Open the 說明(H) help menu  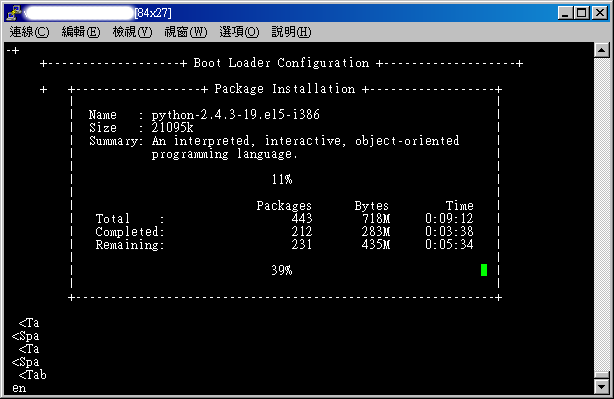point(291,32)
